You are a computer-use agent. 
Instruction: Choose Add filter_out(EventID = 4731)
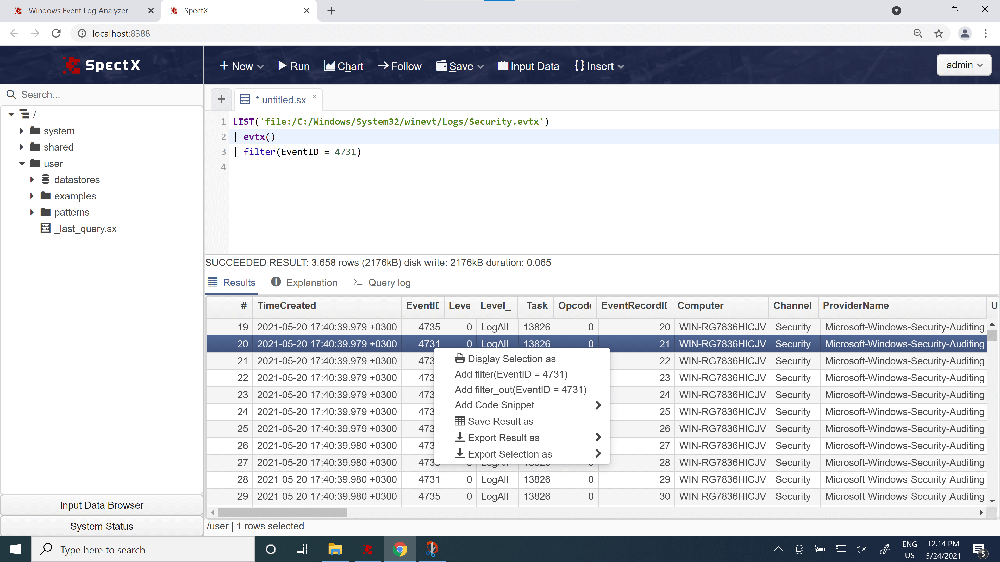pyautogui.click(x=522, y=390)
